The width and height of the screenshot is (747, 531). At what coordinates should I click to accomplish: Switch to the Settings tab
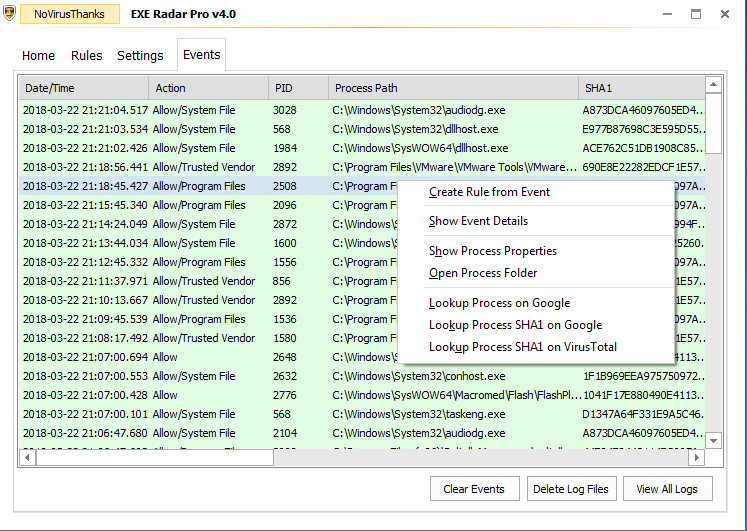pos(140,56)
